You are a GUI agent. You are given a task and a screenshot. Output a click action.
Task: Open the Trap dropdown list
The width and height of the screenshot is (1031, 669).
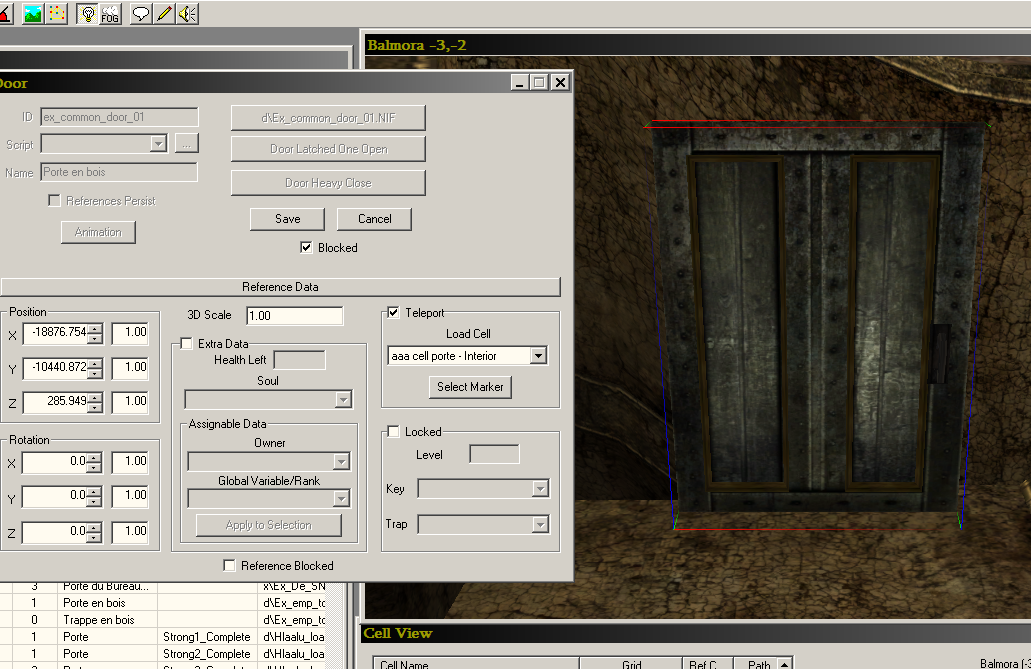[540, 525]
